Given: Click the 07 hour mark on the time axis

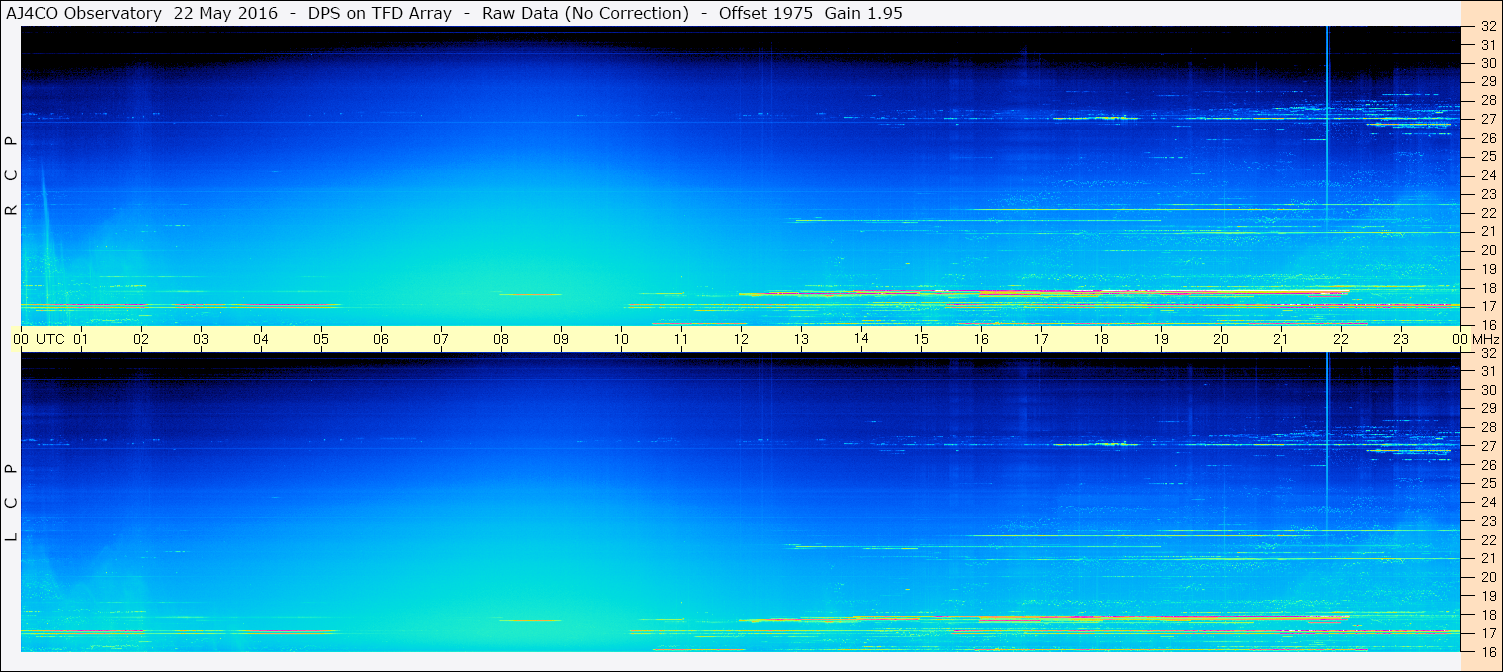Looking at the screenshot, I should click(441, 339).
